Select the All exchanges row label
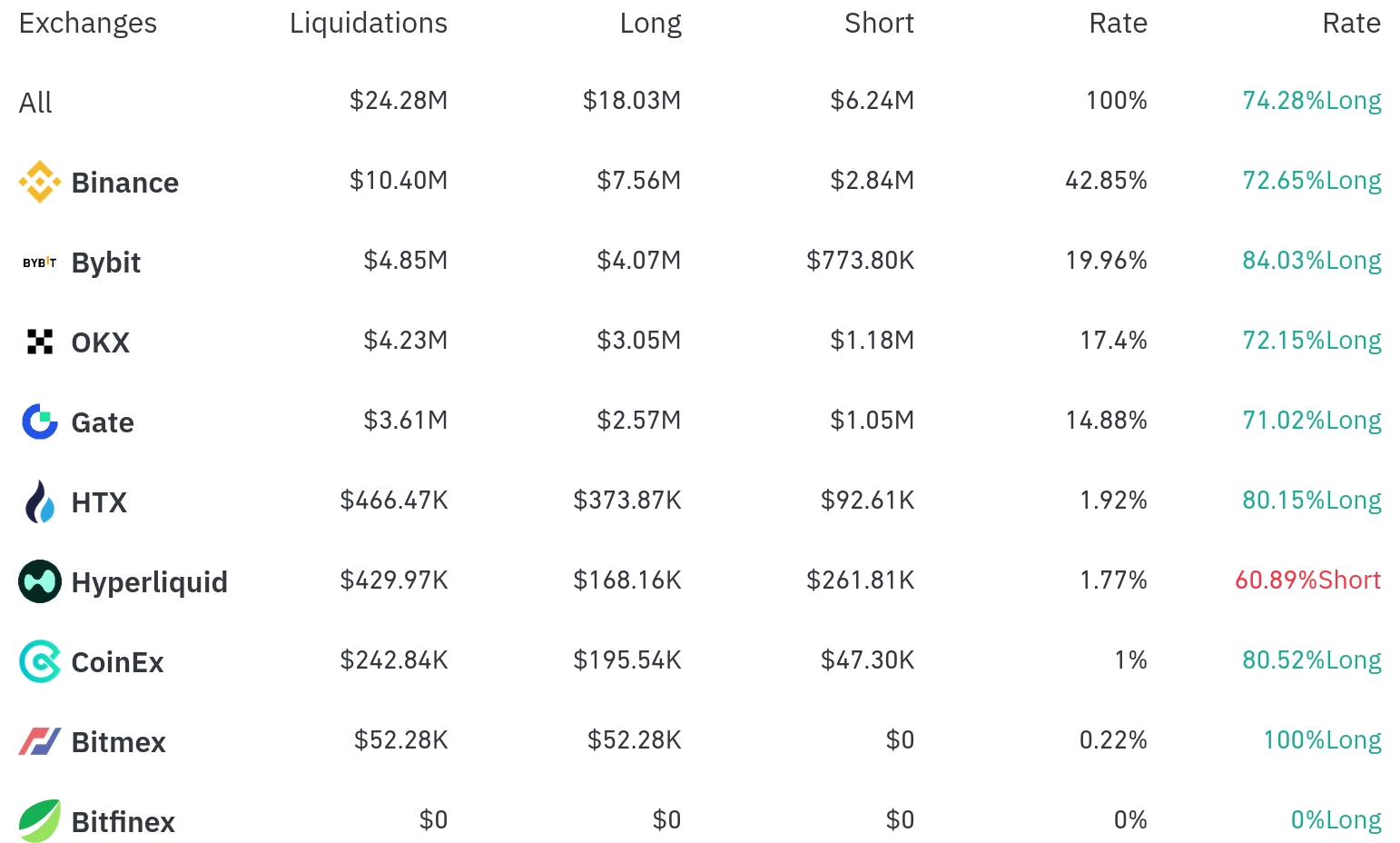This screenshot has height=843, width=1400. click(35, 103)
